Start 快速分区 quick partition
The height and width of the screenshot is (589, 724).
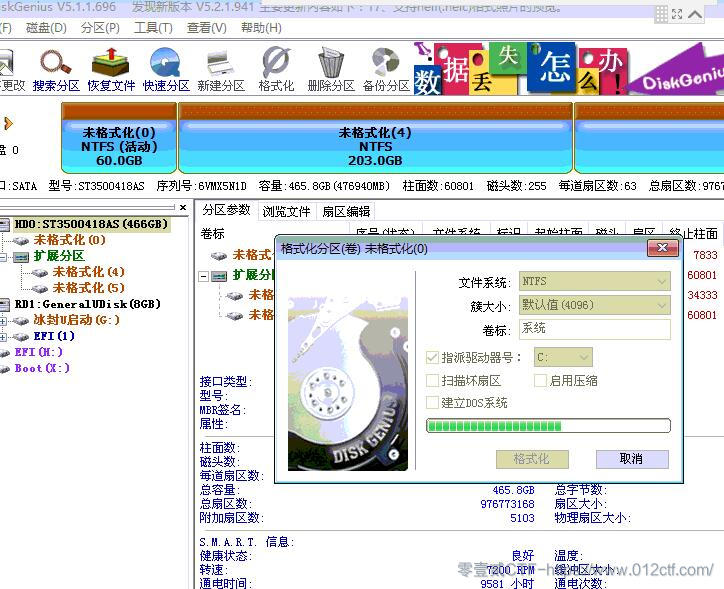166,70
